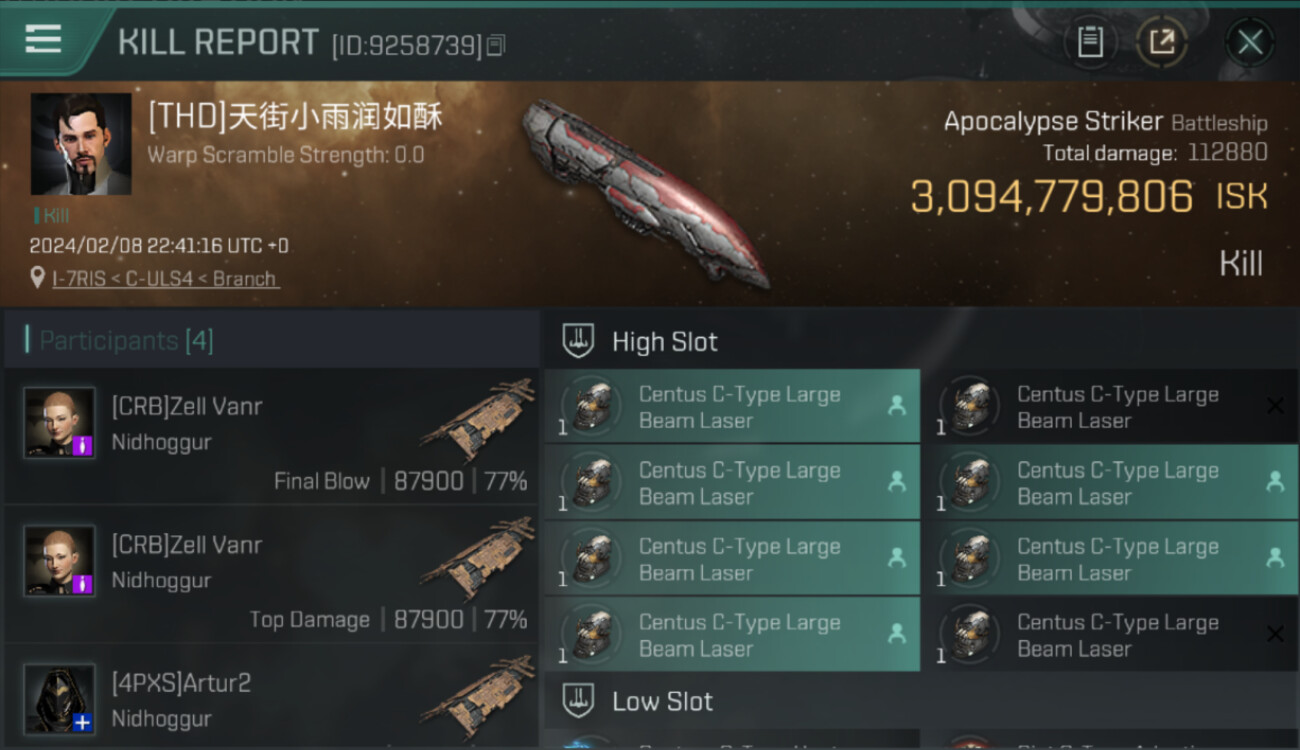Click the High Slot section icon
The width and height of the screenshot is (1300, 750).
point(578,341)
